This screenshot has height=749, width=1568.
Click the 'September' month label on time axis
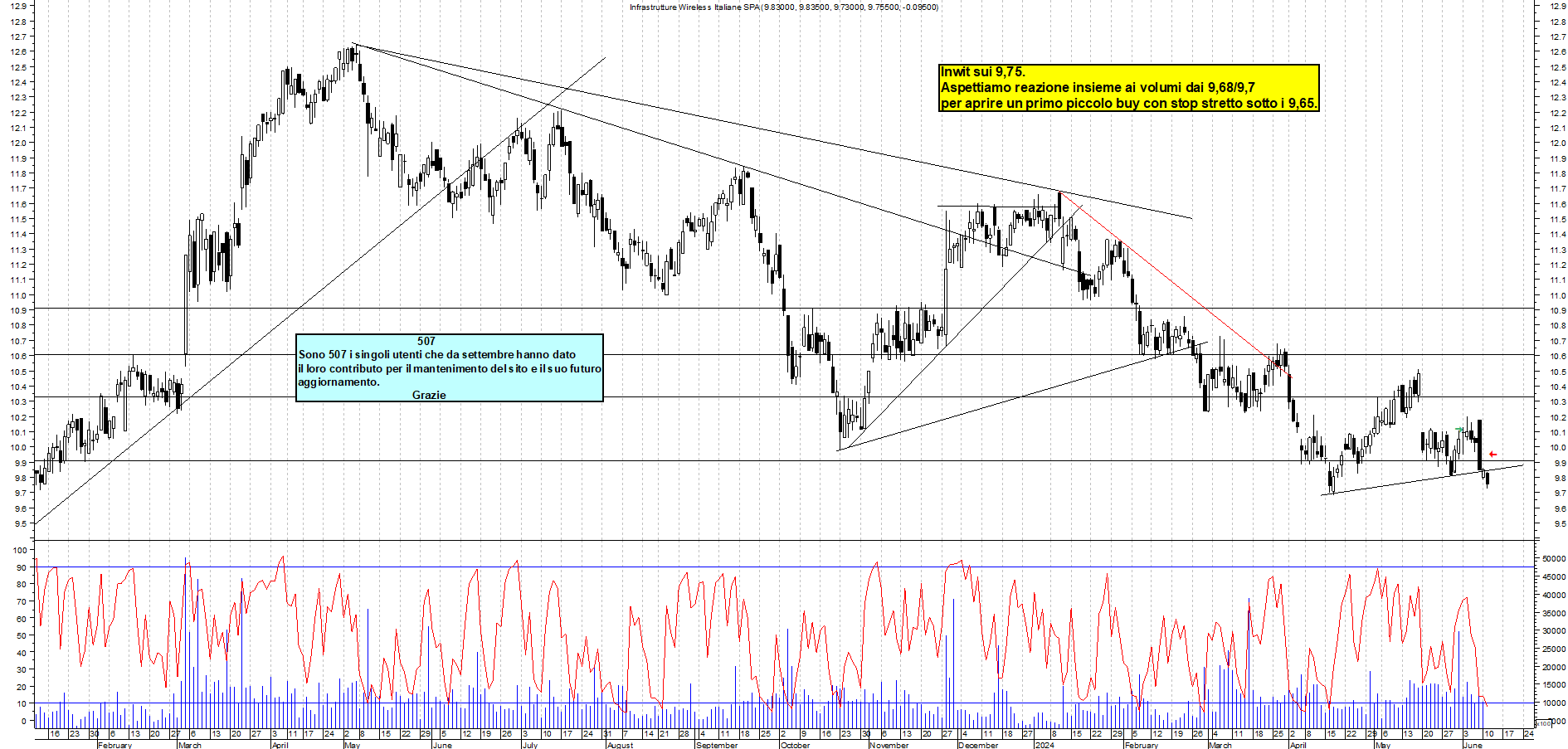pyautogui.click(x=717, y=745)
